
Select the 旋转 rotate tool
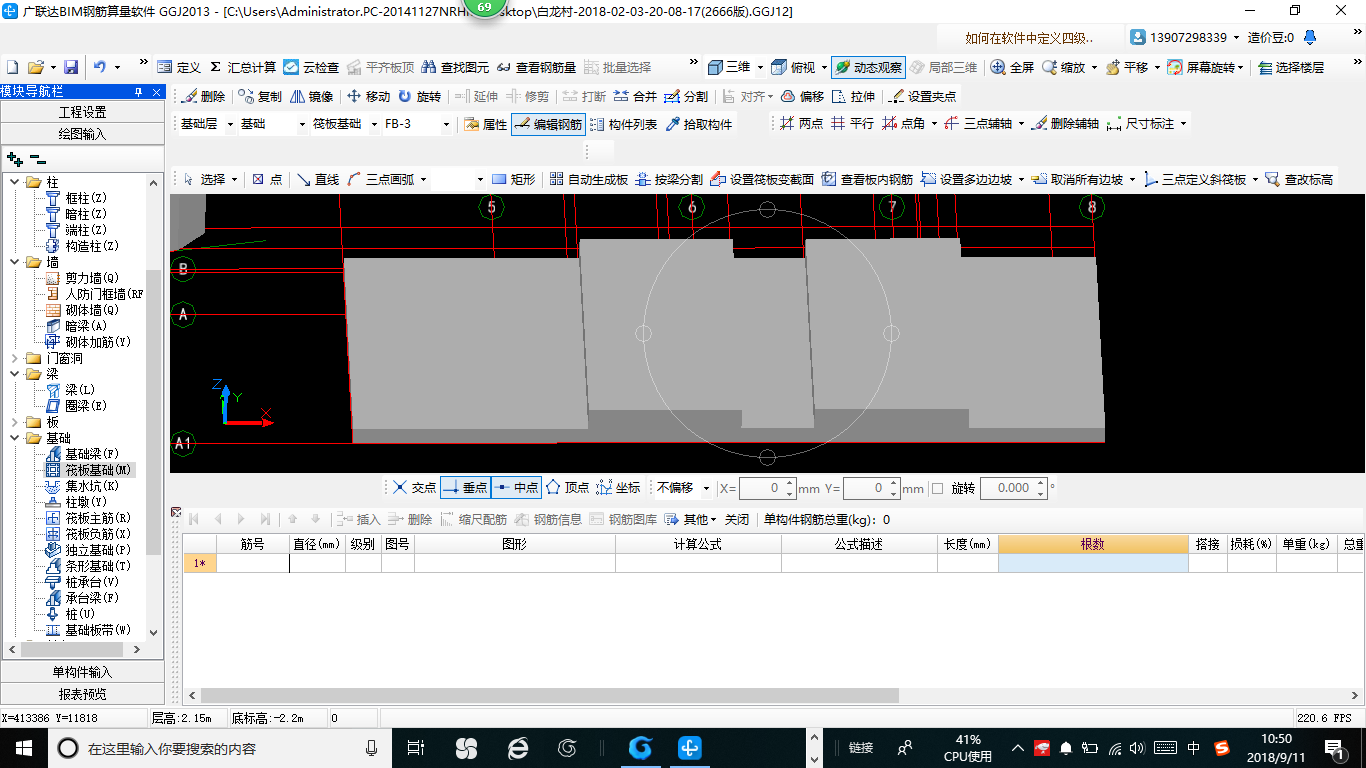[x=419, y=97]
